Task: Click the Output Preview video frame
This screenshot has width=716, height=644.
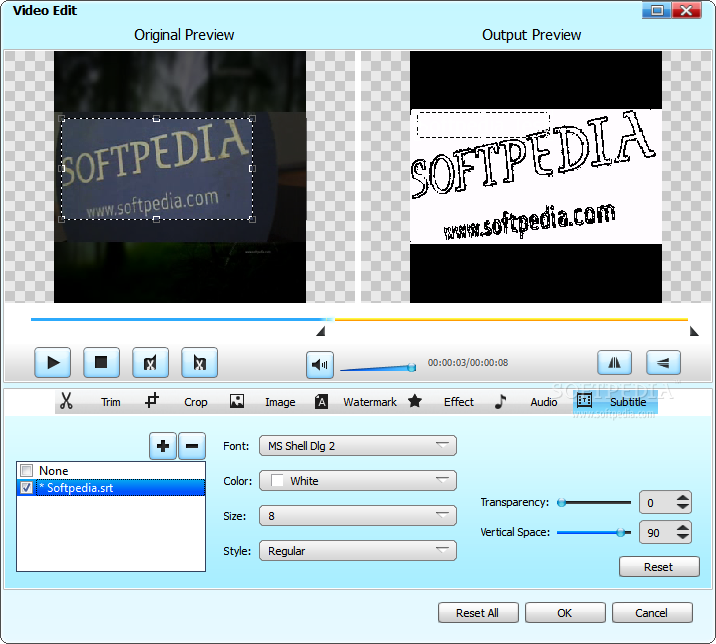Action: pos(536,177)
